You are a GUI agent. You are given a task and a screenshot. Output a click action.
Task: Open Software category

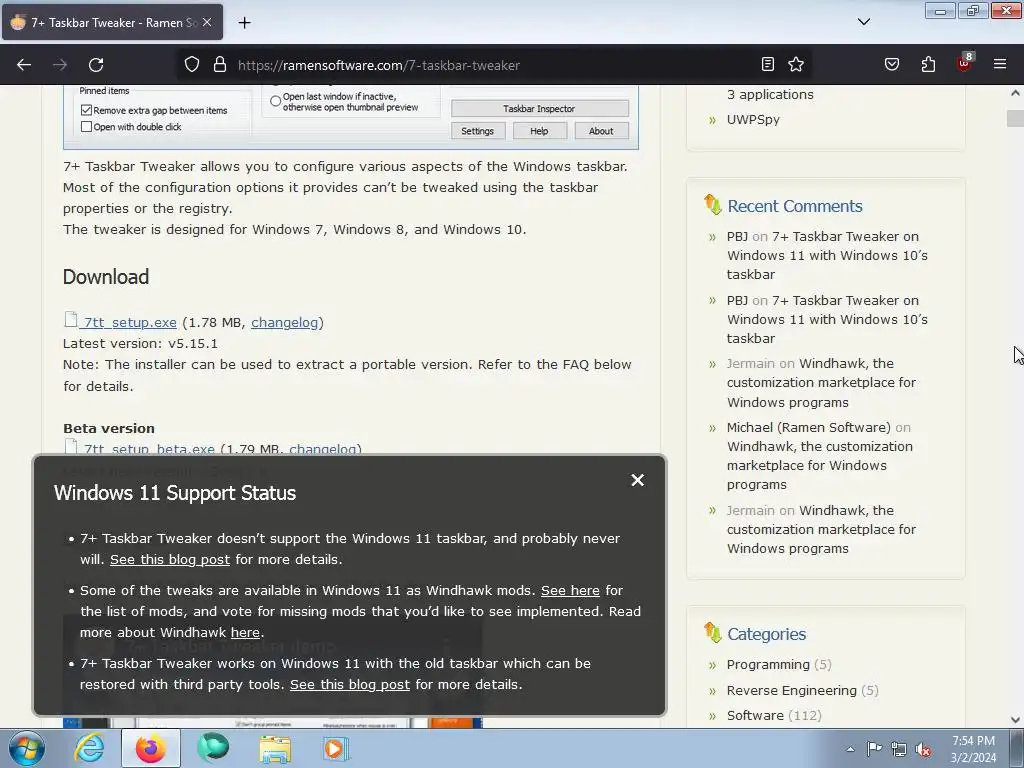(755, 716)
